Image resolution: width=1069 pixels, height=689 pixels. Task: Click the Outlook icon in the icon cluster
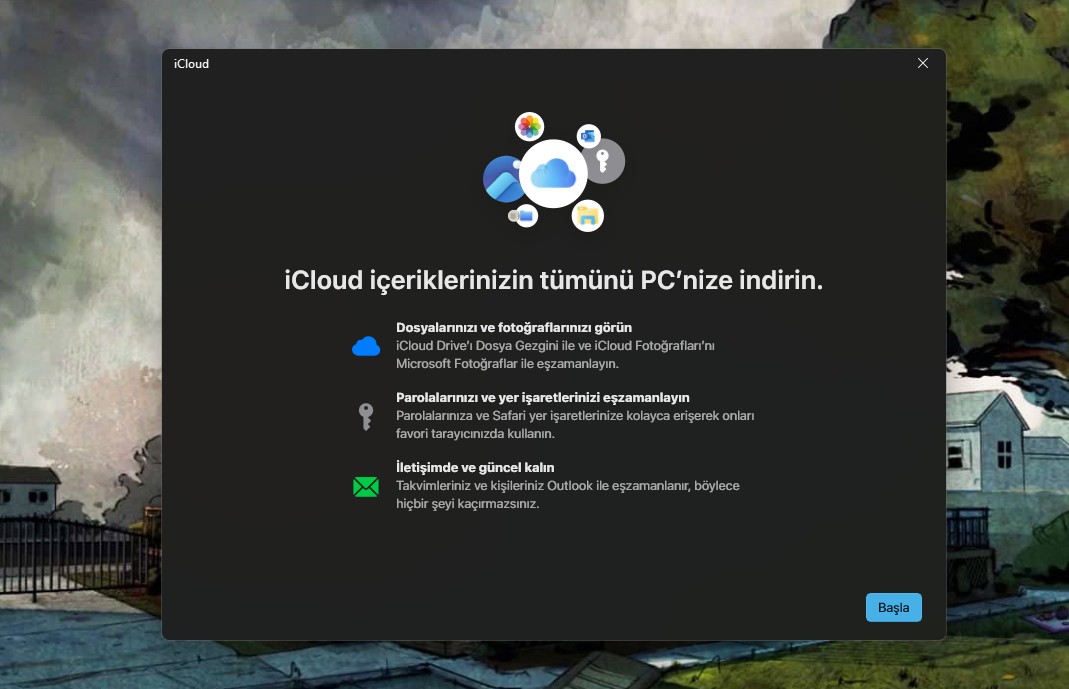[x=588, y=136]
